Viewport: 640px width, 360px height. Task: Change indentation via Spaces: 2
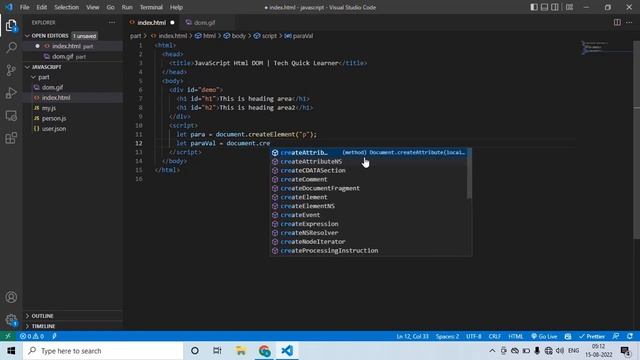click(447, 336)
